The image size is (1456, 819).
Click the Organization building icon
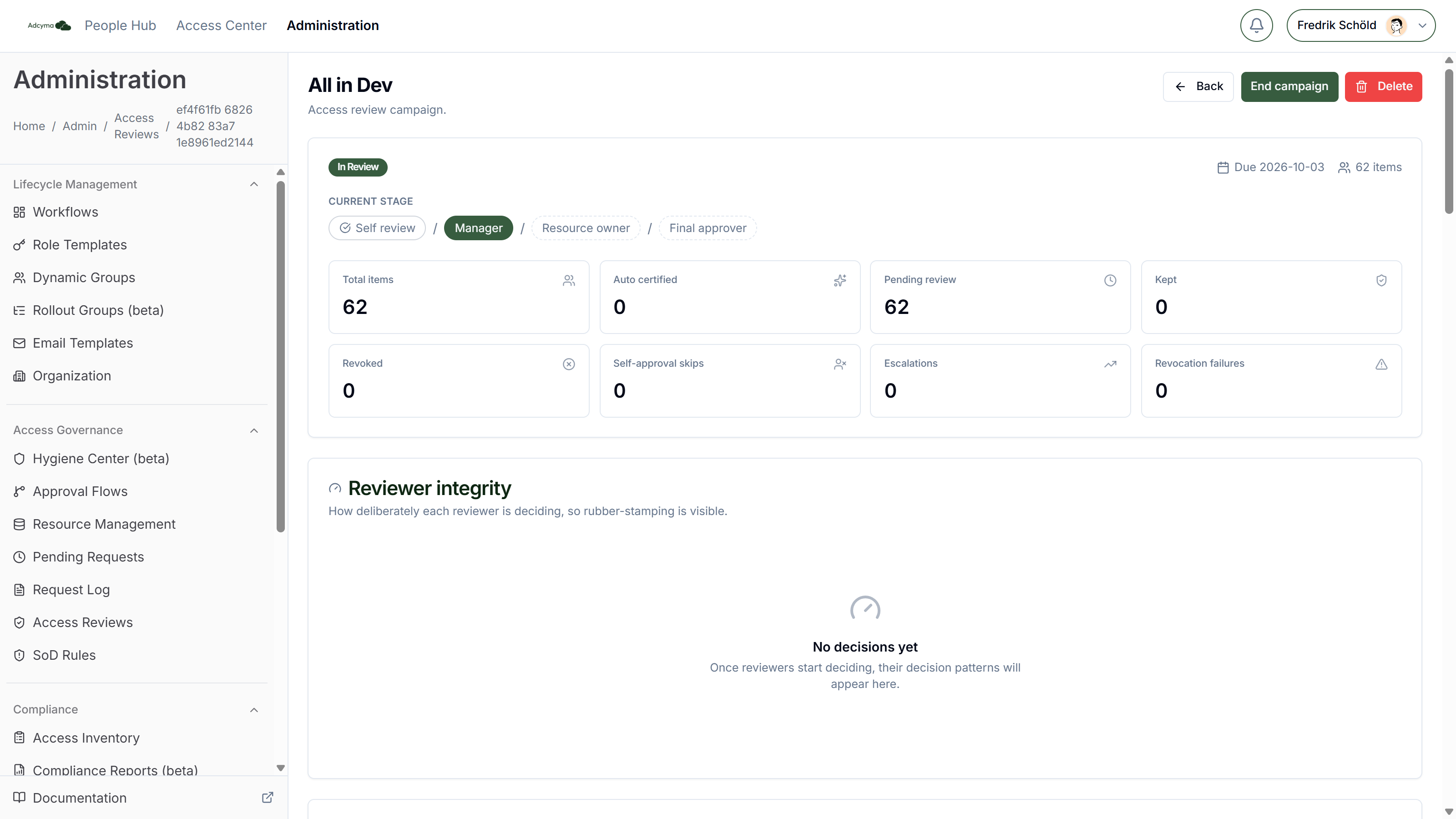pos(19,376)
